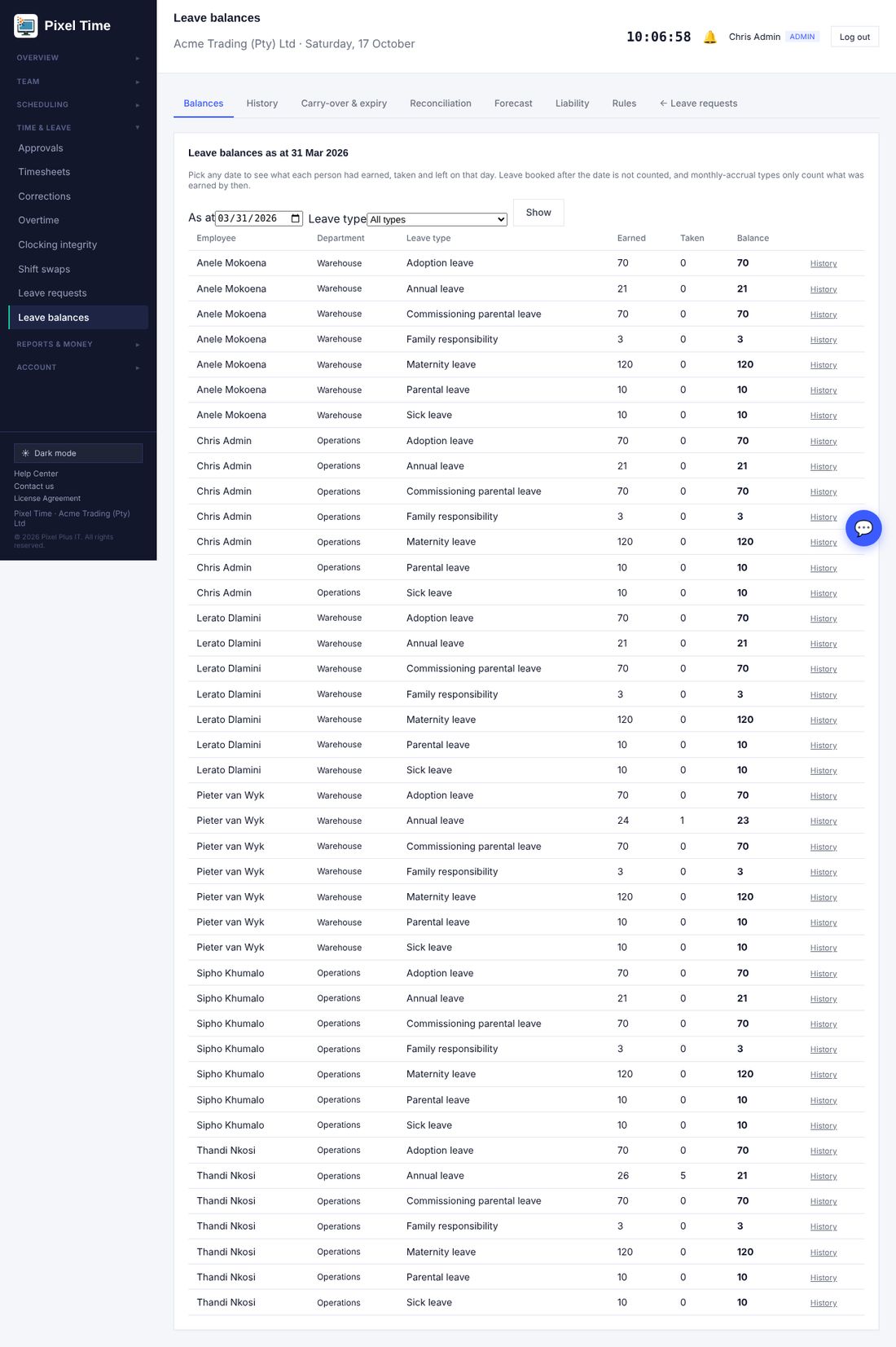Open Clocking integrity in the sidebar
The width and height of the screenshot is (896, 1347).
[x=78, y=244]
